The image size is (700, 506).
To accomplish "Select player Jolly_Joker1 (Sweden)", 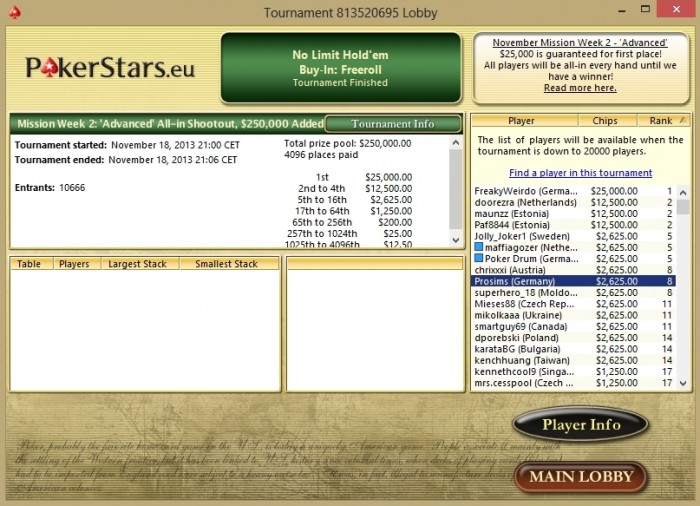I will 573,236.
